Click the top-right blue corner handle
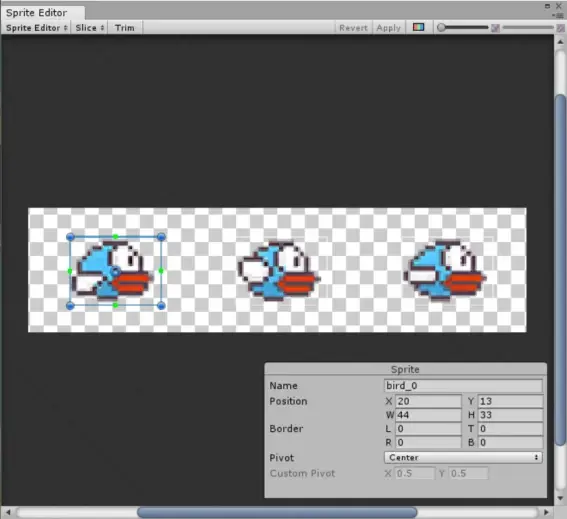This screenshot has width=567, height=519. 161,237
